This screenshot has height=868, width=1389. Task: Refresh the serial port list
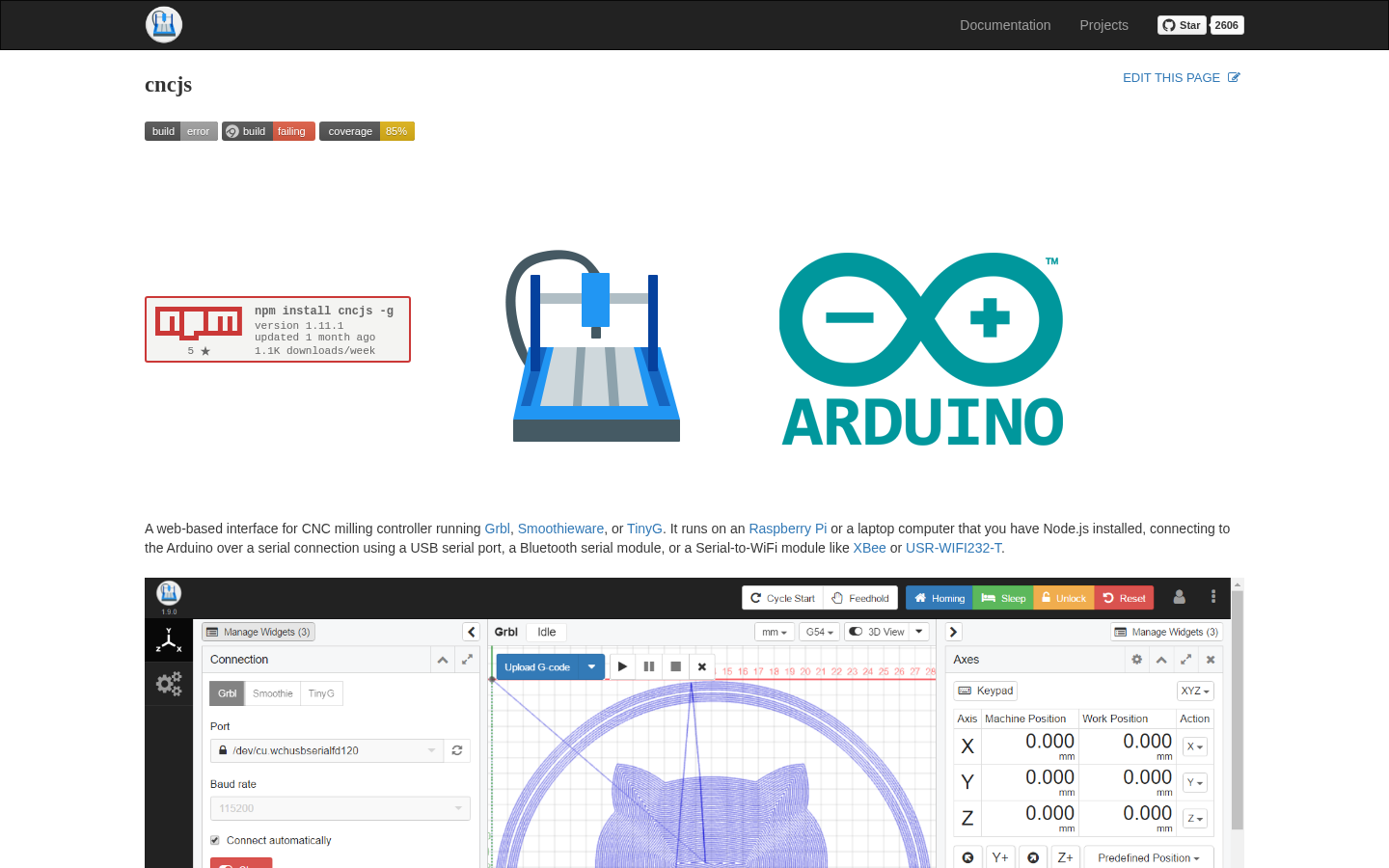point(457,750)
